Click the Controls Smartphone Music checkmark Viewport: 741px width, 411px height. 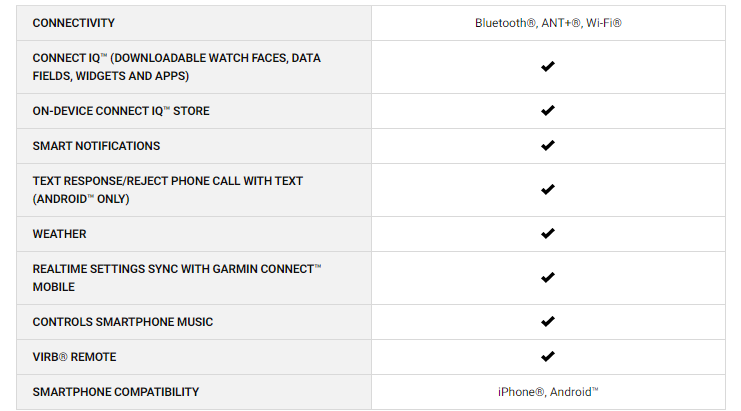click(x=547, y=322)
